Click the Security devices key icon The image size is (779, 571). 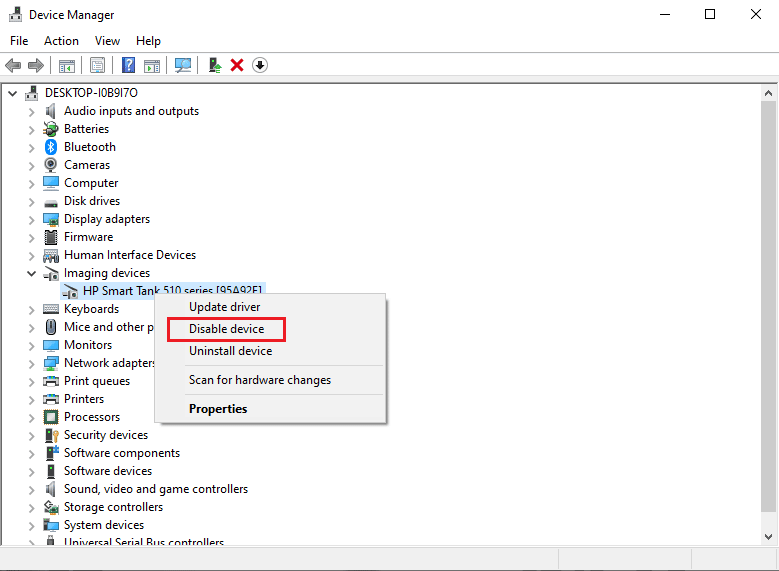52,435
